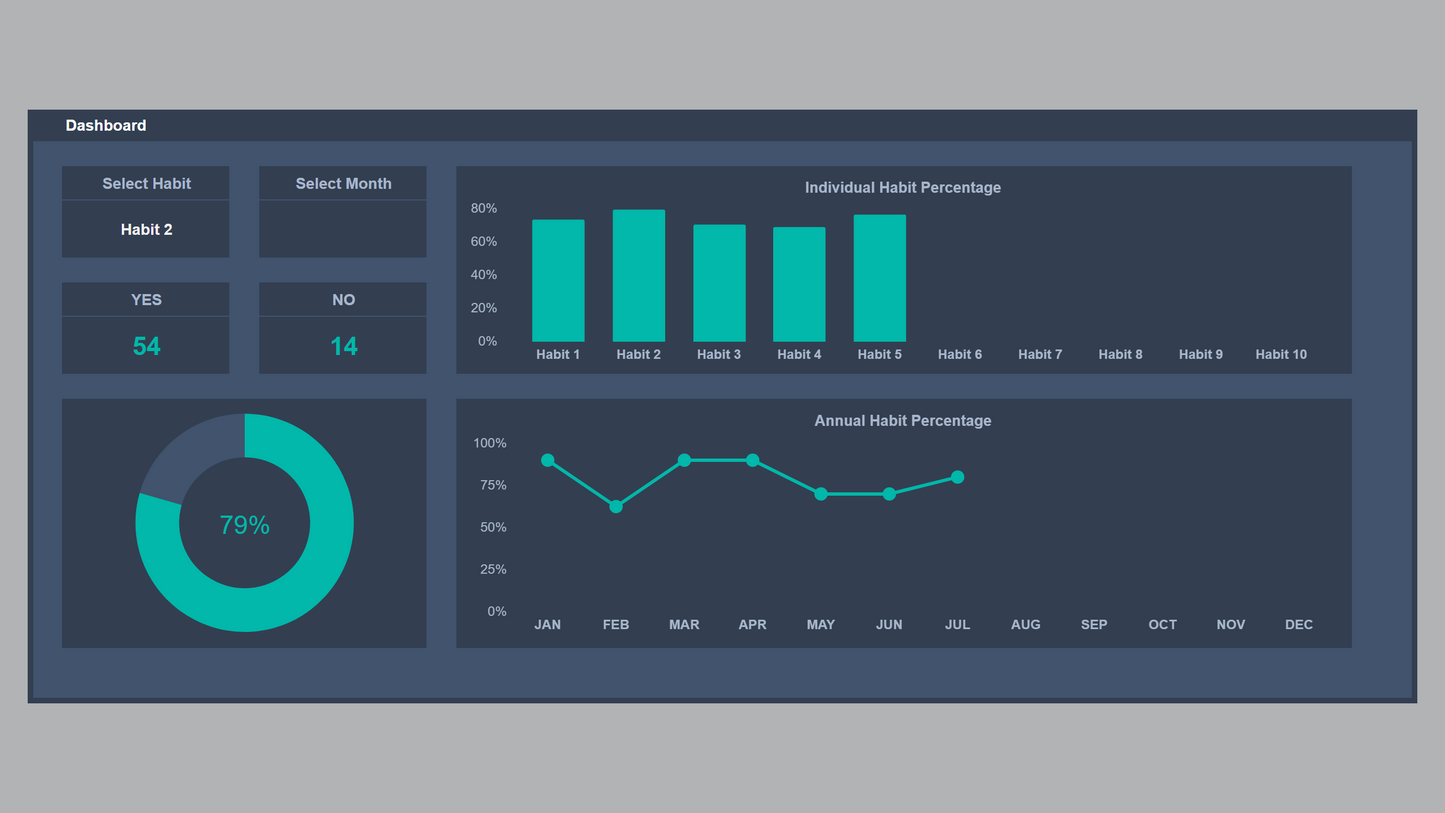The height and width of the screenshot is (813, 1445).
Task: Click the Select Month header label
Action: click(343, 183)
